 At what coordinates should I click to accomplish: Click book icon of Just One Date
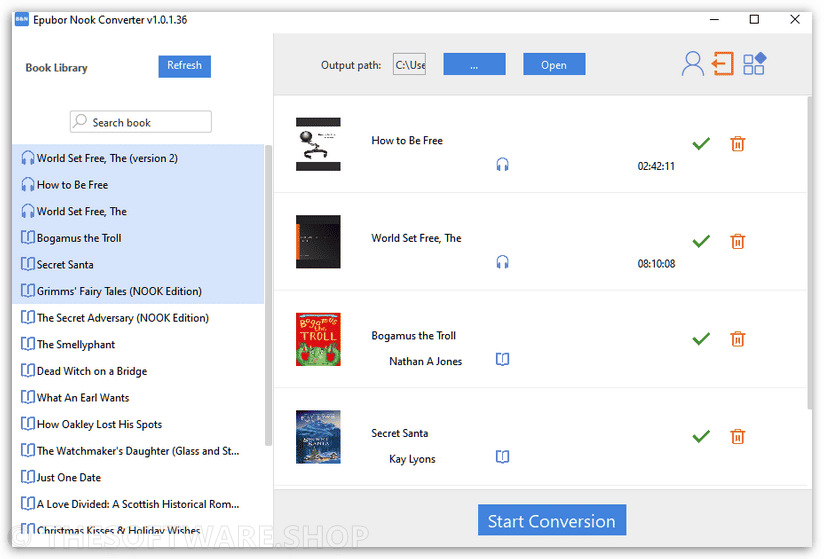(28, 477)
